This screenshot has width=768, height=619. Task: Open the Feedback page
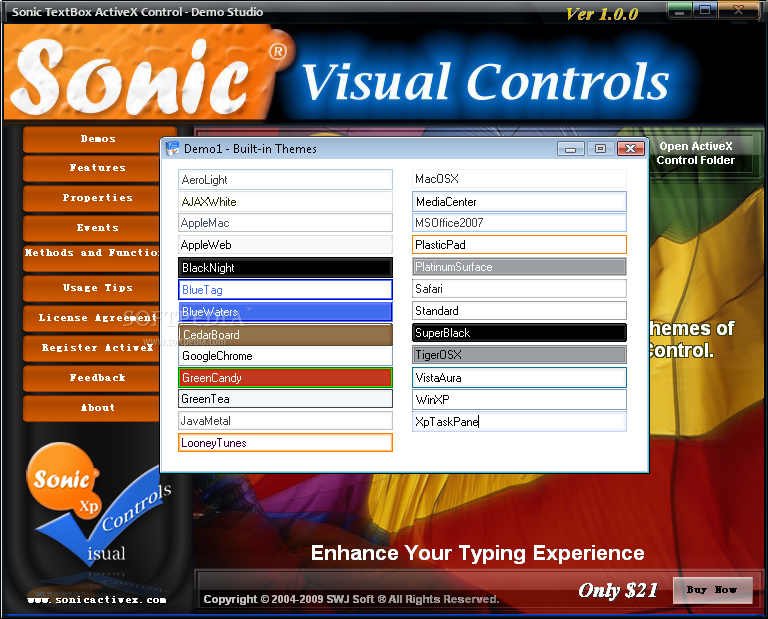pos(93,378)
